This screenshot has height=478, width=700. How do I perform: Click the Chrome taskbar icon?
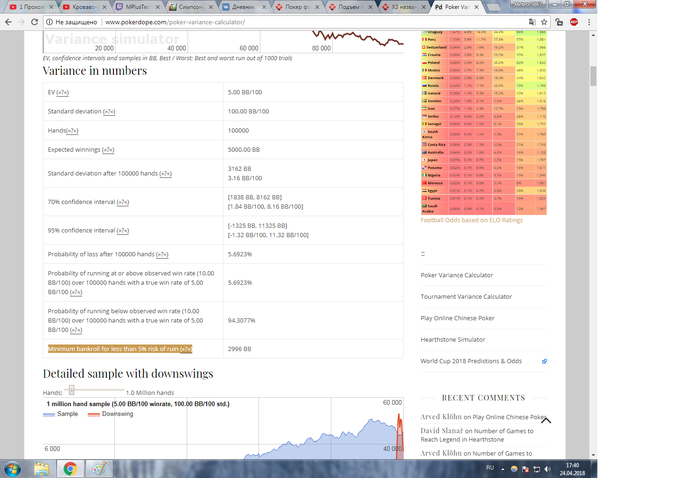tap(70, 469)
